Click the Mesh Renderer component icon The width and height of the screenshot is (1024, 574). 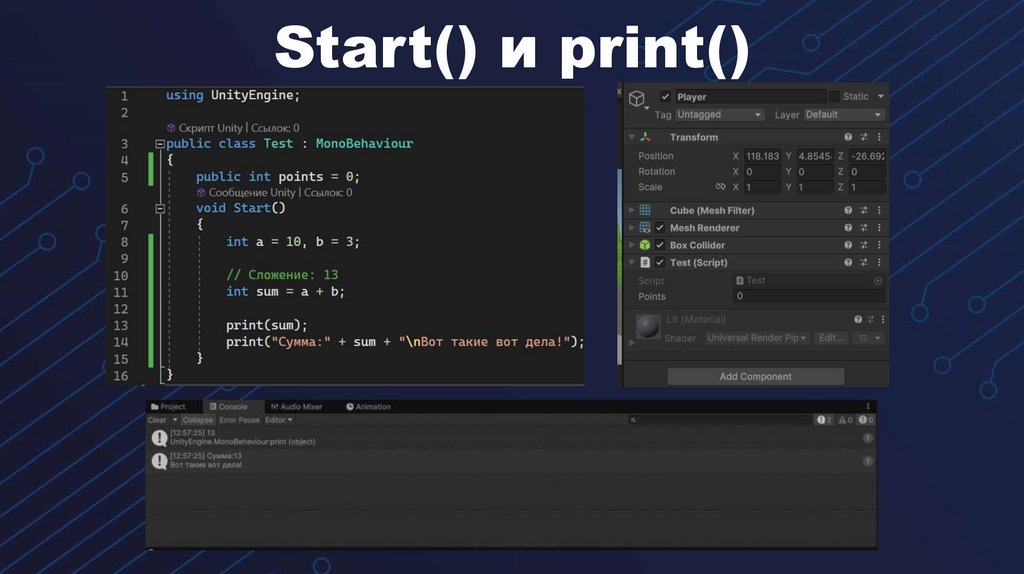click(645, 227)
